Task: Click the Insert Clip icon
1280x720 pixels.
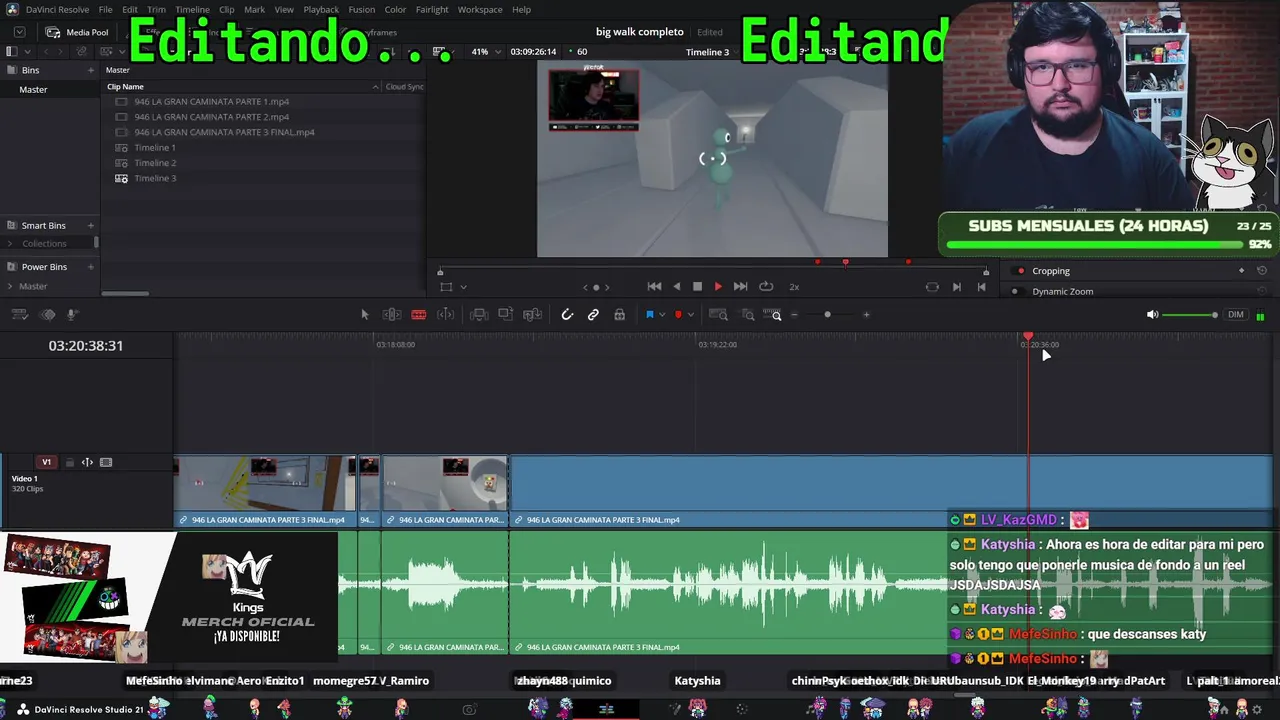Action: tap(479, 315)
